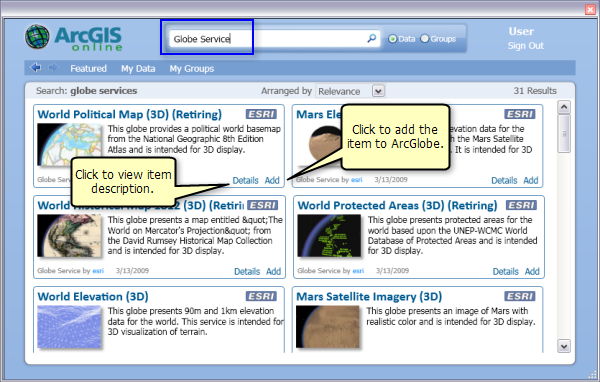This screenshot has height=382, width=600.
Task: Click the results scrollbar up arrow
Action: pyautogui.click(x=564, y=107)
